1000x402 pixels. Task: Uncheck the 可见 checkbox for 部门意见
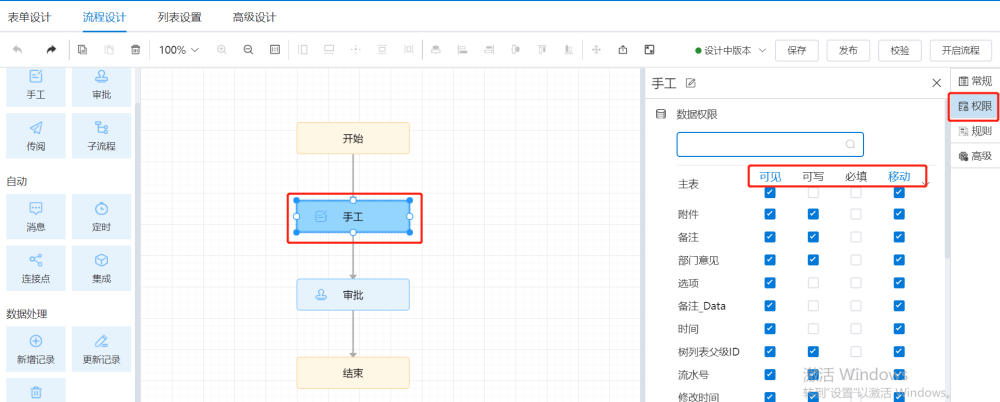(x=769, y=260)
